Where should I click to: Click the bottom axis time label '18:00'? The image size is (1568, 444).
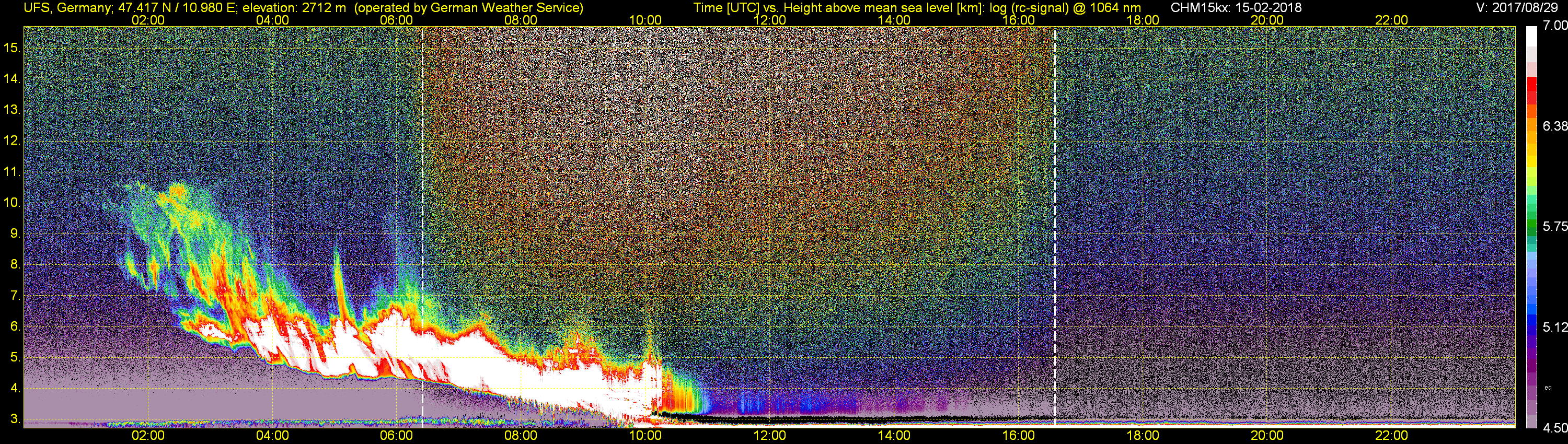coord(1143,436)
